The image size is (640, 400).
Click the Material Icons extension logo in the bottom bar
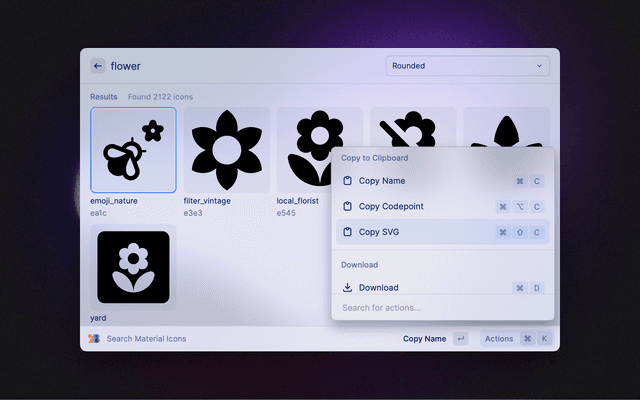click(x=94, y=339)
